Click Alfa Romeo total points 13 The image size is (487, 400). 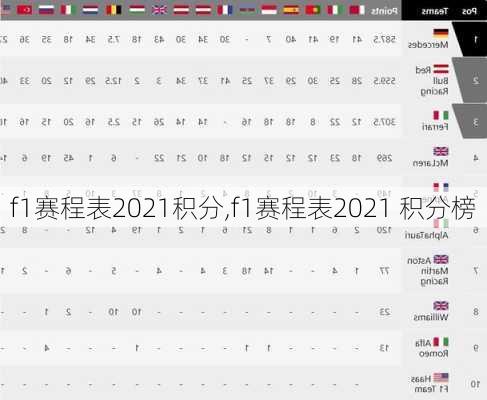click(x=384, y=348)
